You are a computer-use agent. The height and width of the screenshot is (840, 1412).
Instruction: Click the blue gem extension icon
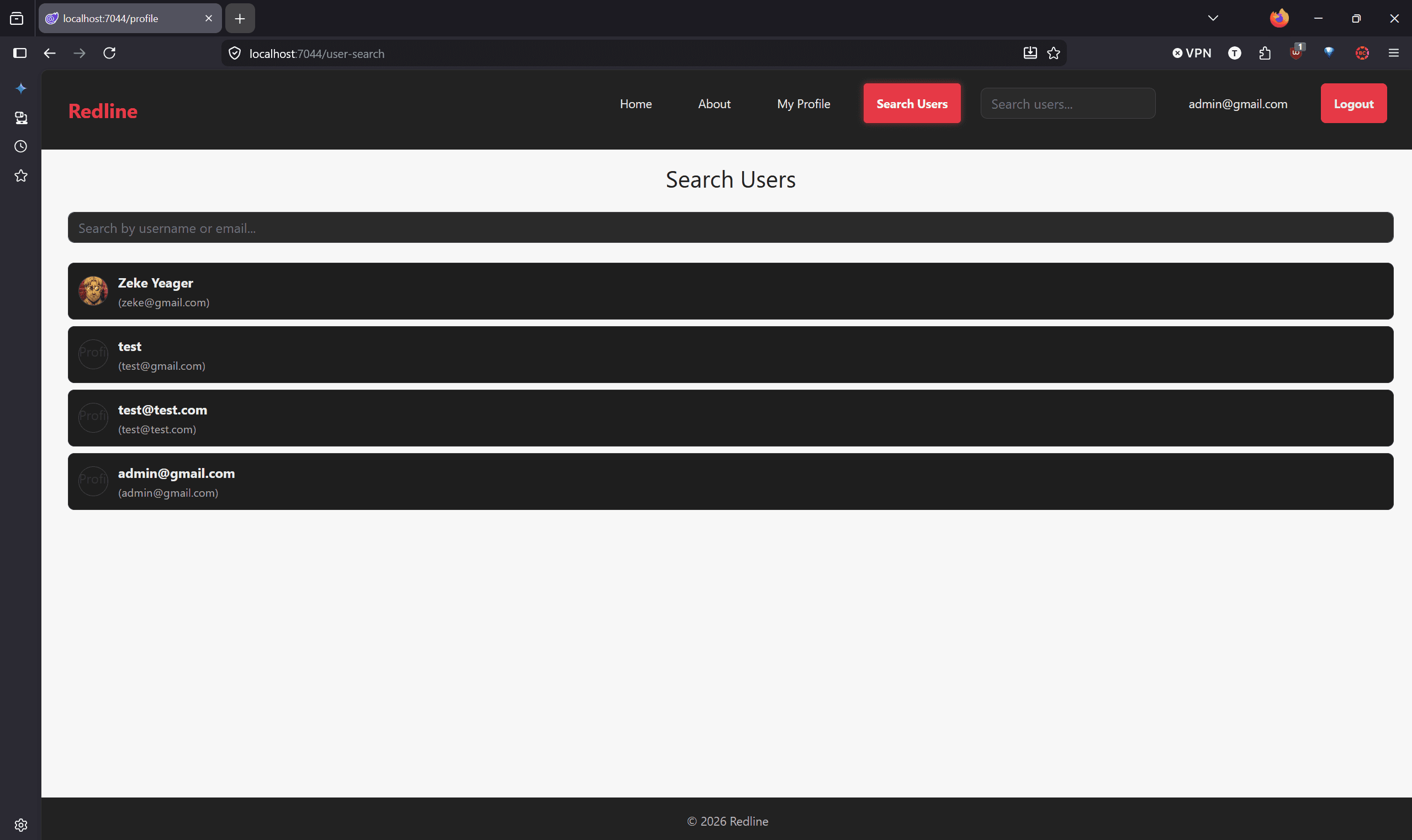click(x=1329, y=52)
